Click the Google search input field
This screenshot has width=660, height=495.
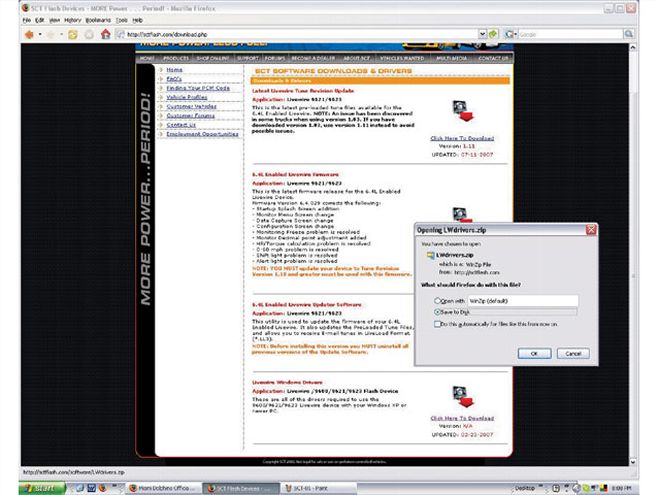point(570,34)
